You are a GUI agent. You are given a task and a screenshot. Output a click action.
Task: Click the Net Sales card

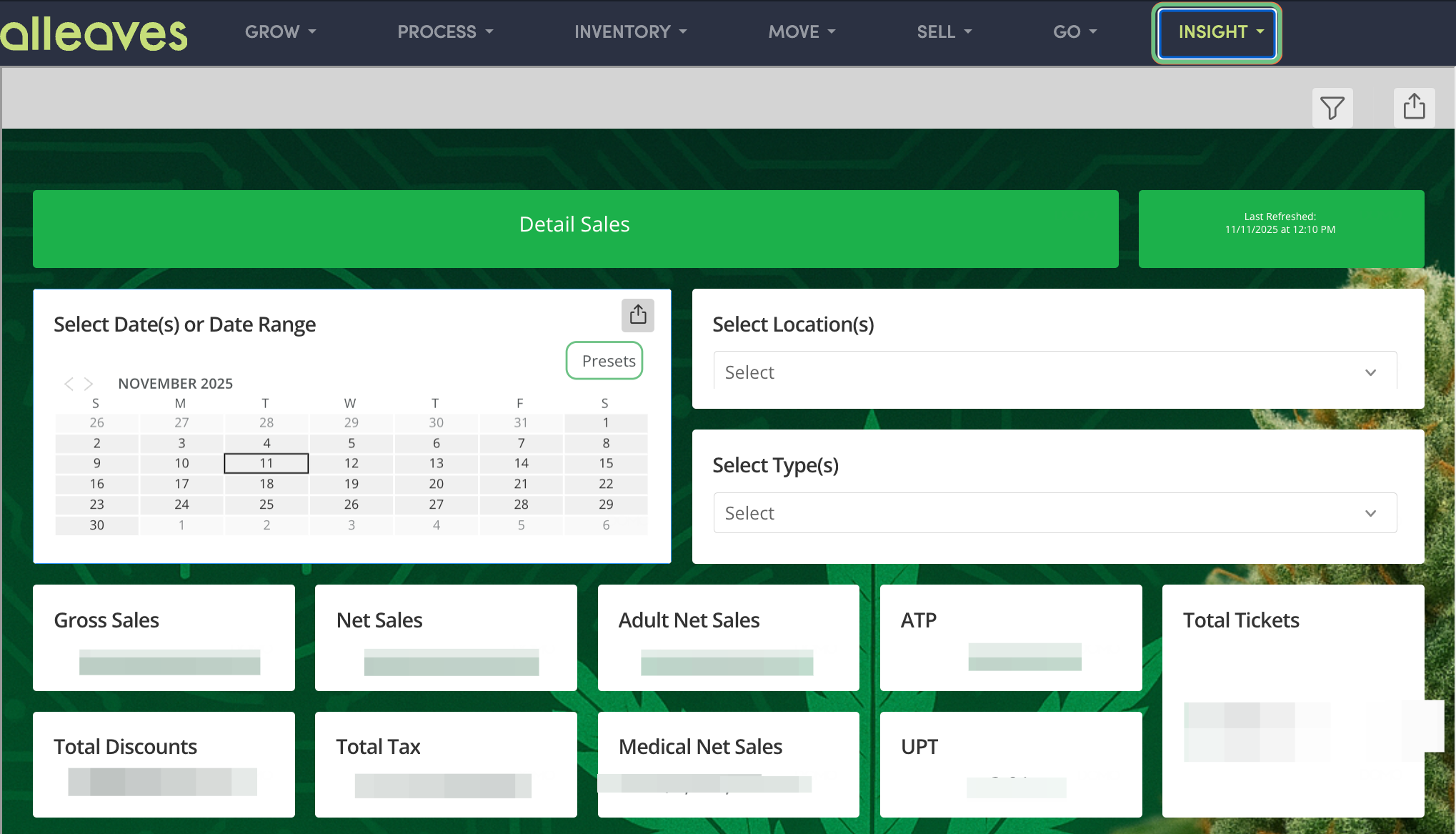(446, 637)
